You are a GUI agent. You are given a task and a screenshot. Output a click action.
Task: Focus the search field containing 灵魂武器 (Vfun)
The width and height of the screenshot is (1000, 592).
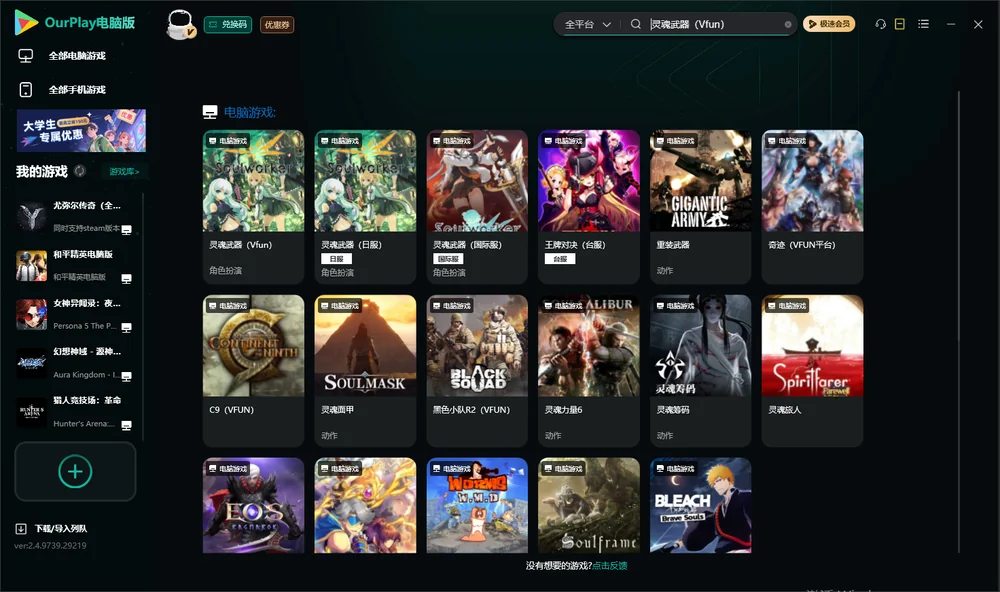(x=716, y=24)
